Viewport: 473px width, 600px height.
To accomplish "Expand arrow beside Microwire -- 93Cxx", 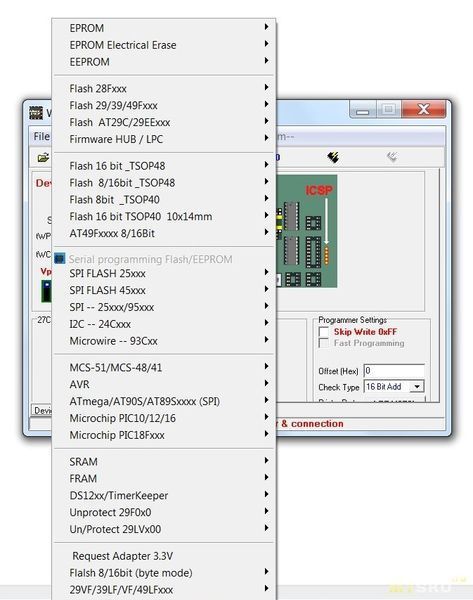I will click(x=266, y=339).
